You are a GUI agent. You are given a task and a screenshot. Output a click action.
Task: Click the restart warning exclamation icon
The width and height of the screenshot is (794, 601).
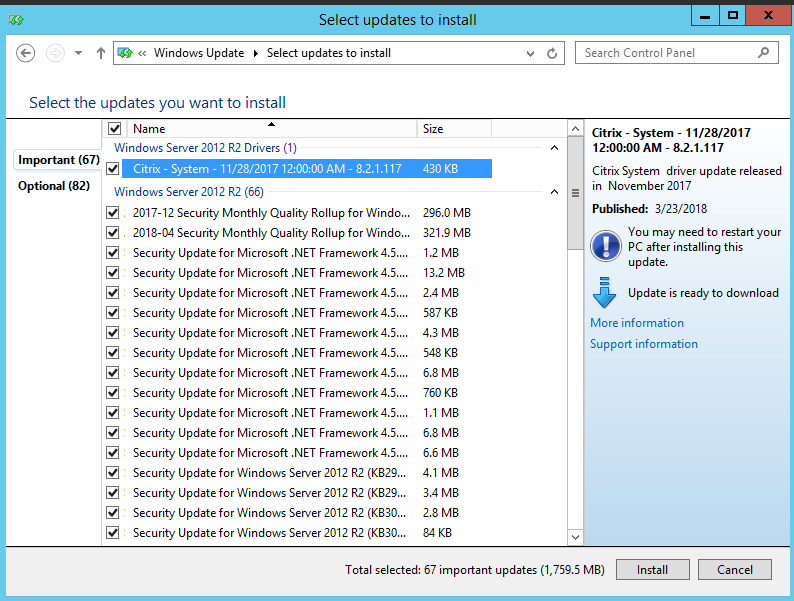pyautogui.click(x=606, y=246)
